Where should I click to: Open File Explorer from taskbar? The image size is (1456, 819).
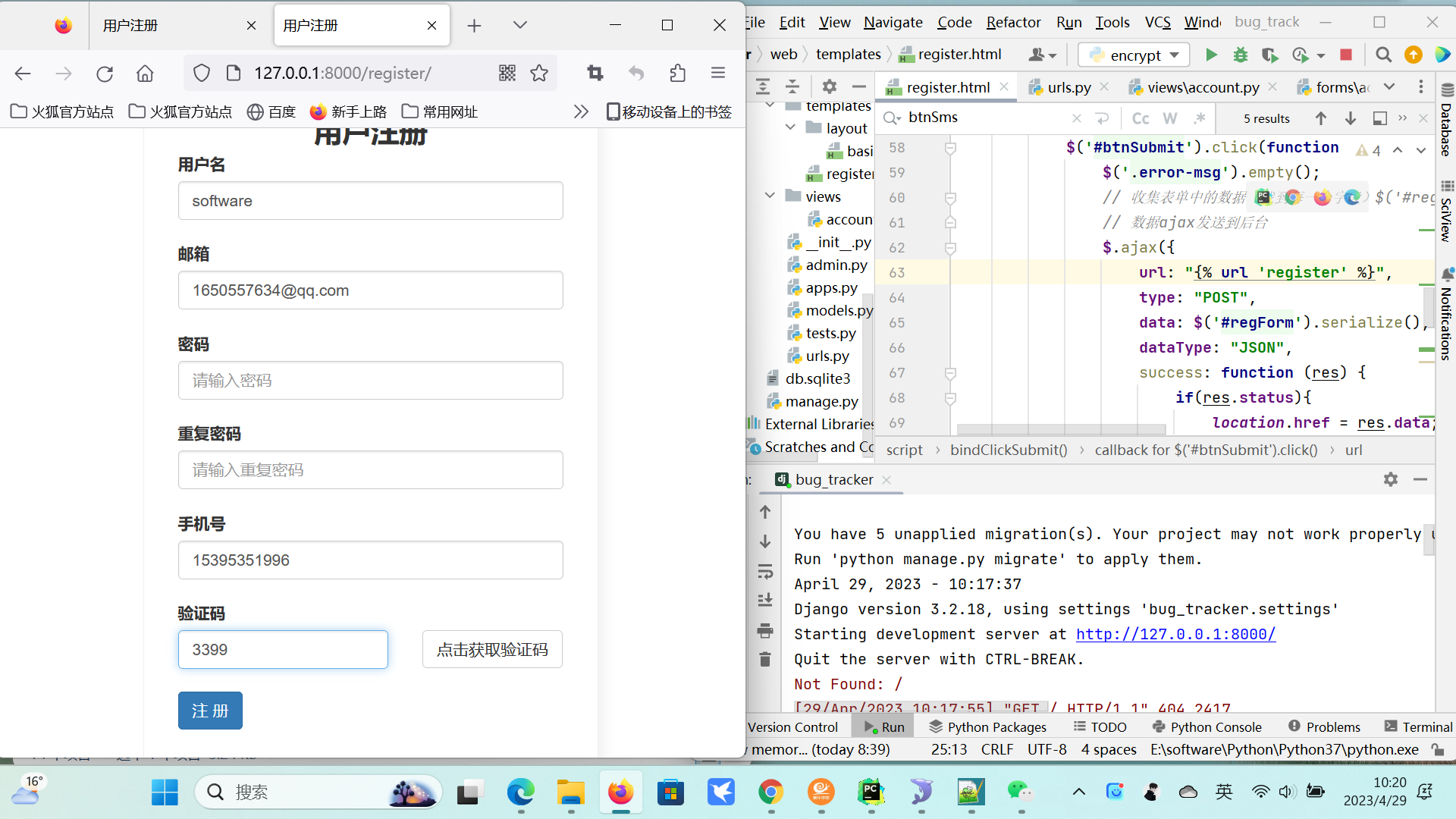pyautogui.click(x=570, y=792)
